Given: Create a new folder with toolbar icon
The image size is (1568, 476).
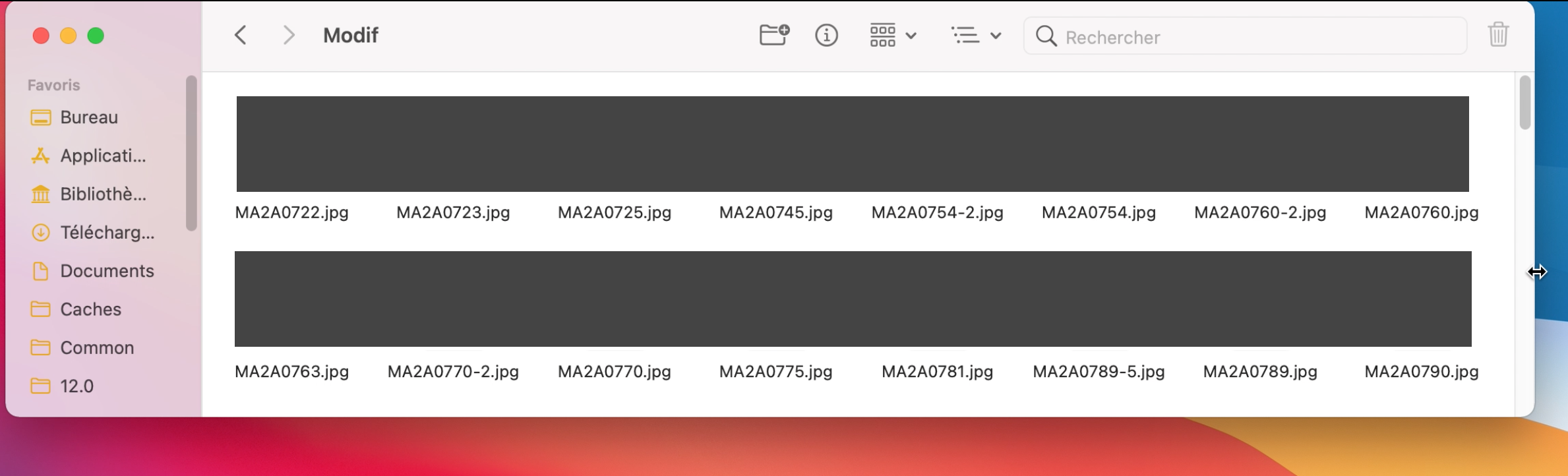Looking at the screenshot, I should click(774, 34).
